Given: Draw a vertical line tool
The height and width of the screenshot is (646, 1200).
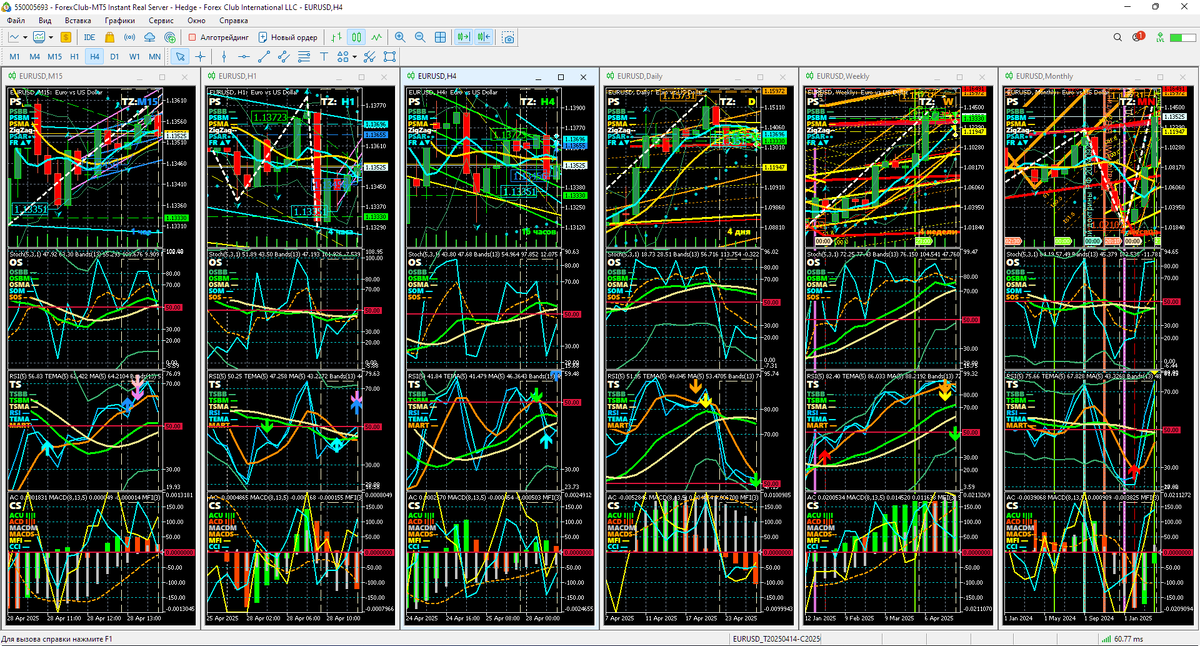Looking at the screenshot, I should (x=224, y=57).
